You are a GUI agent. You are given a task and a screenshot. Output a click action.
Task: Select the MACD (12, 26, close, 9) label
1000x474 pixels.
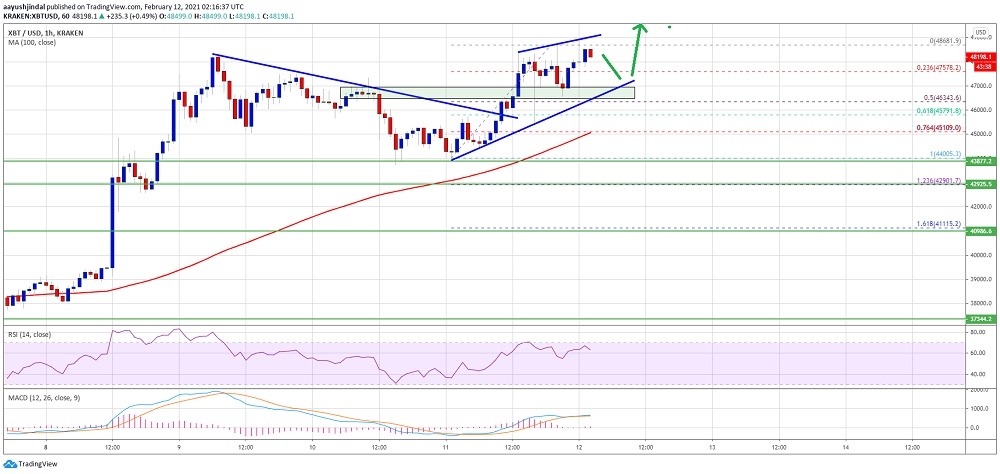[x=43, y=397]
